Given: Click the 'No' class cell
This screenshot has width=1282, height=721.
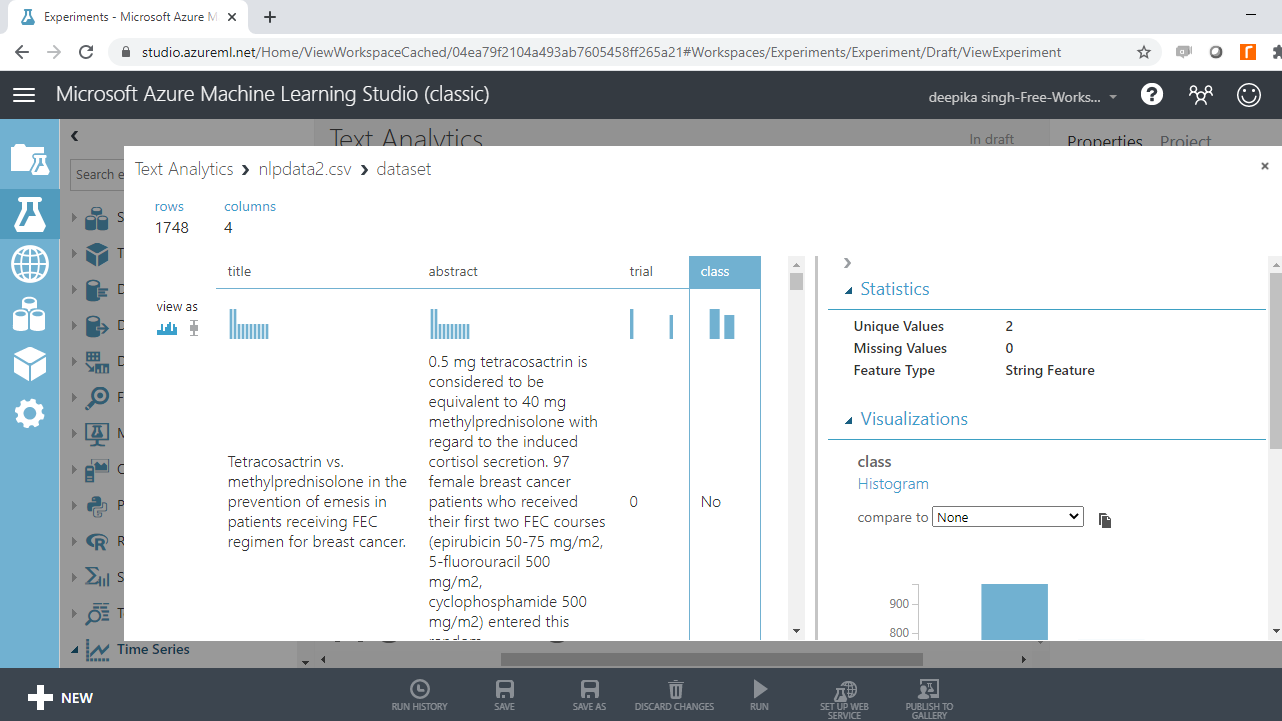Looking at the screenshot, I should [x=711, y=502].
